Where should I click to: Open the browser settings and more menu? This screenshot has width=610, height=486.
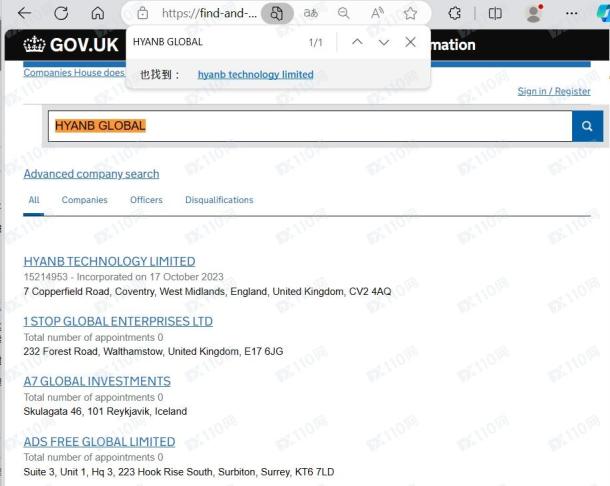[x=571, y=13]
